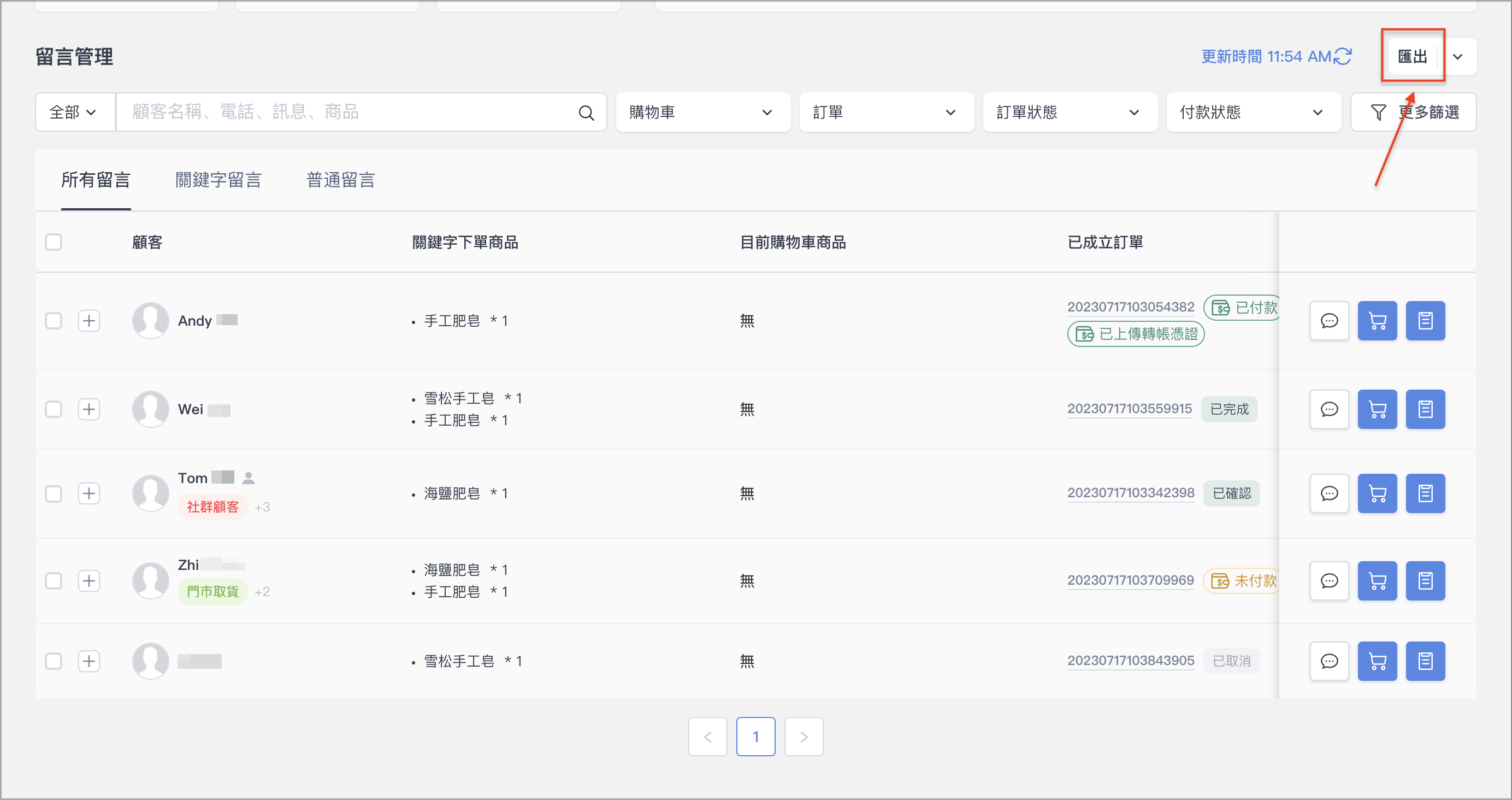
Task: Switch to the 普通留言 tab
Action: point(340,180)
